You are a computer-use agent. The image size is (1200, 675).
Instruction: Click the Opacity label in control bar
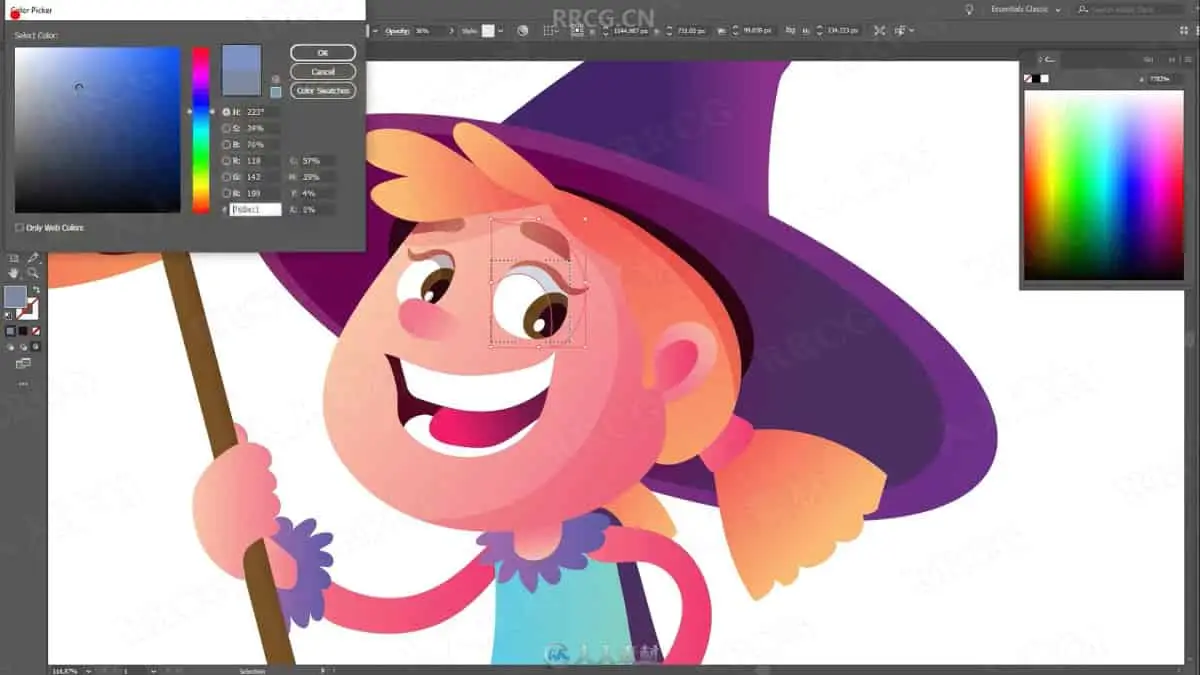pos(397,31)
